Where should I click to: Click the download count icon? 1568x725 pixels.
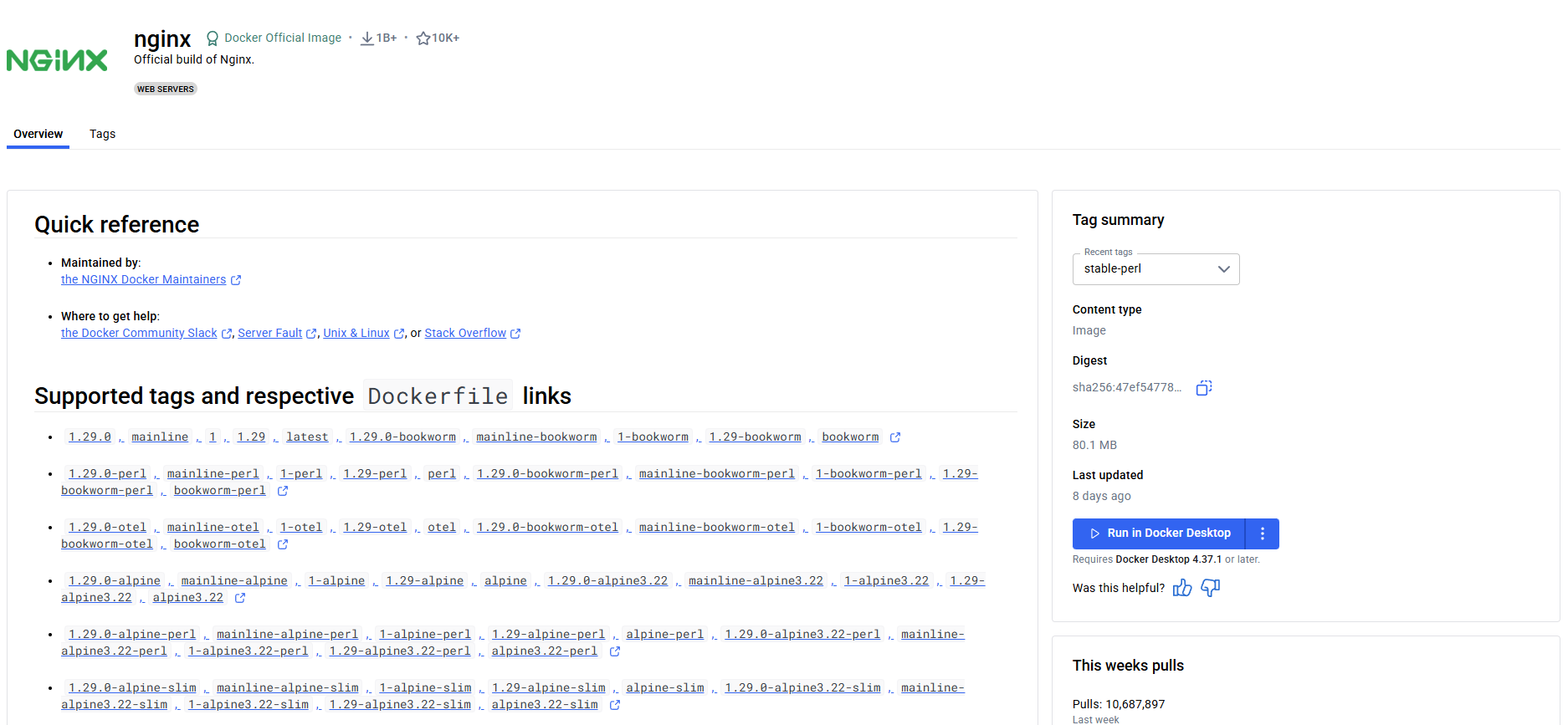point(366,38)
